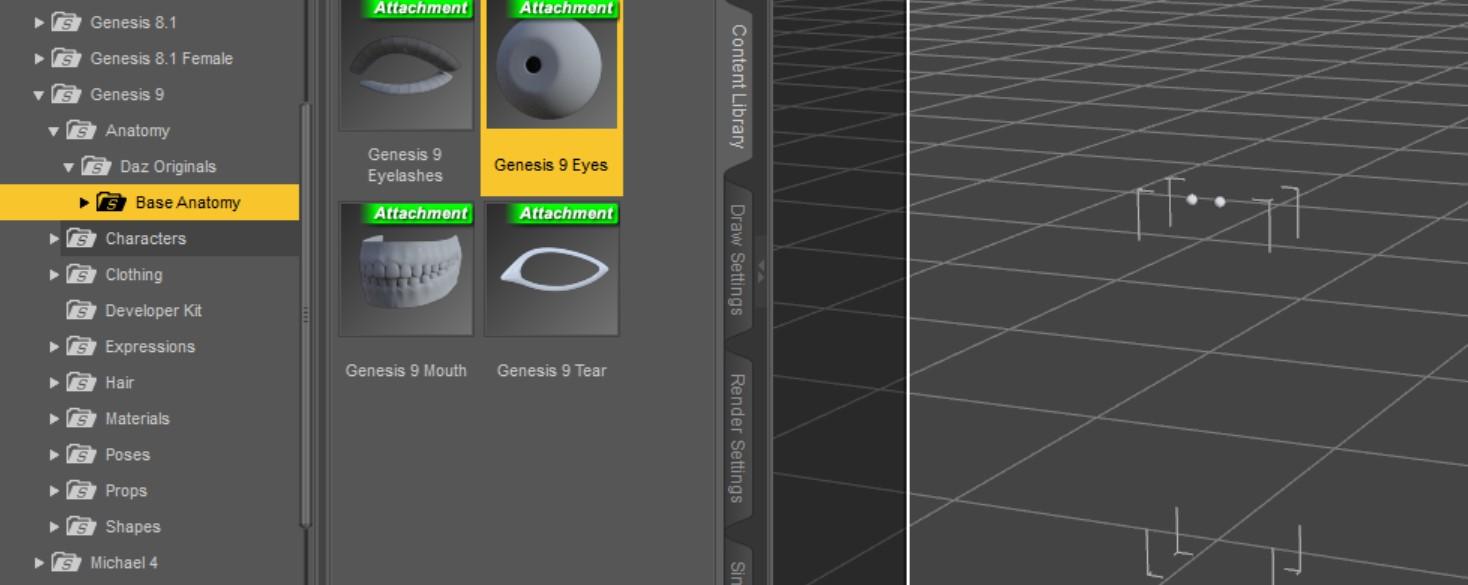Image resolution: width=1468 pixels, height=585 pixels.
Task: Select the Genesis 8.1 Female label
Action: [161, 58]
